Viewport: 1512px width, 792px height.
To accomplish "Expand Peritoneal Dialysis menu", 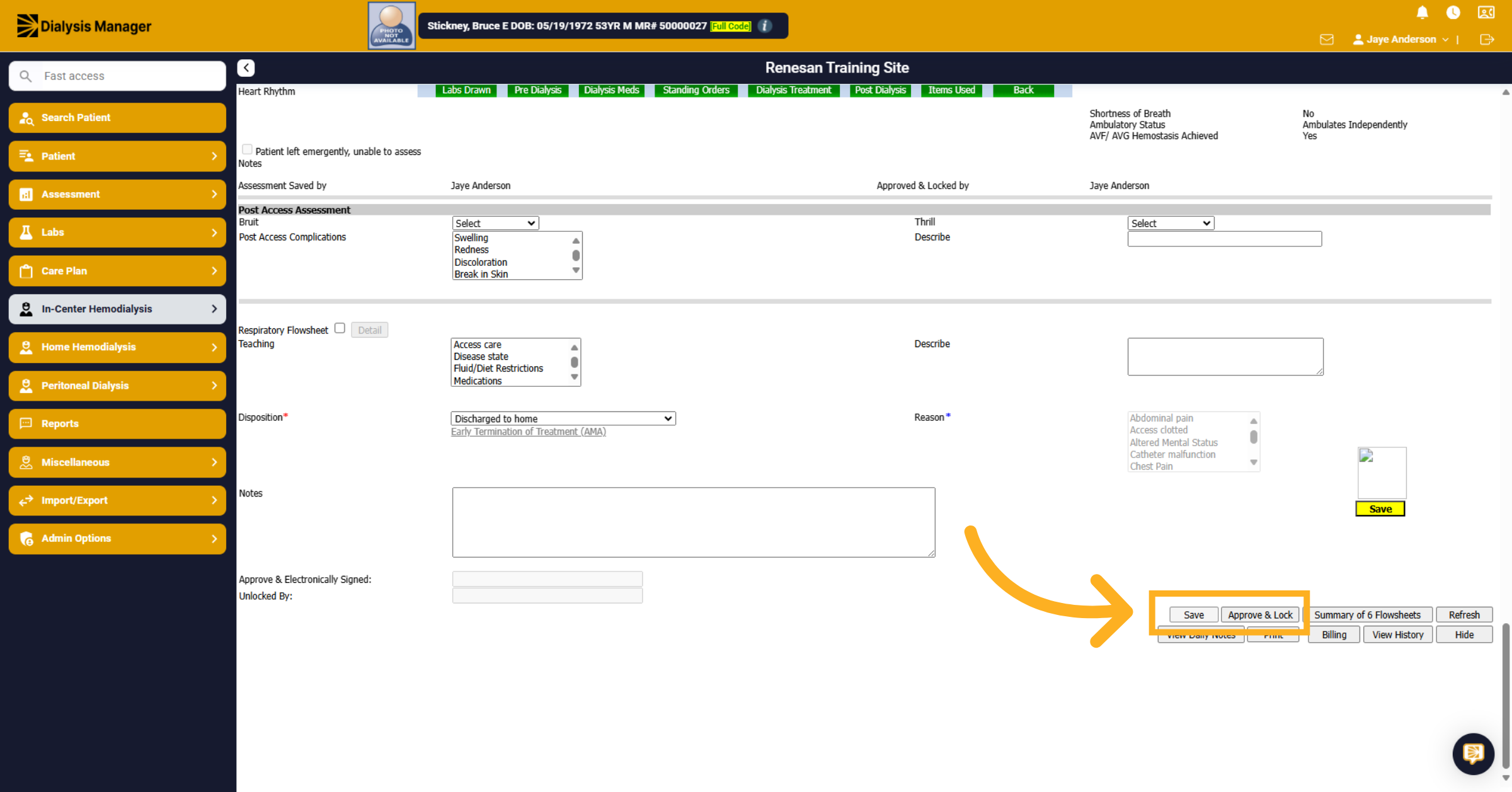I will point(117,385).
